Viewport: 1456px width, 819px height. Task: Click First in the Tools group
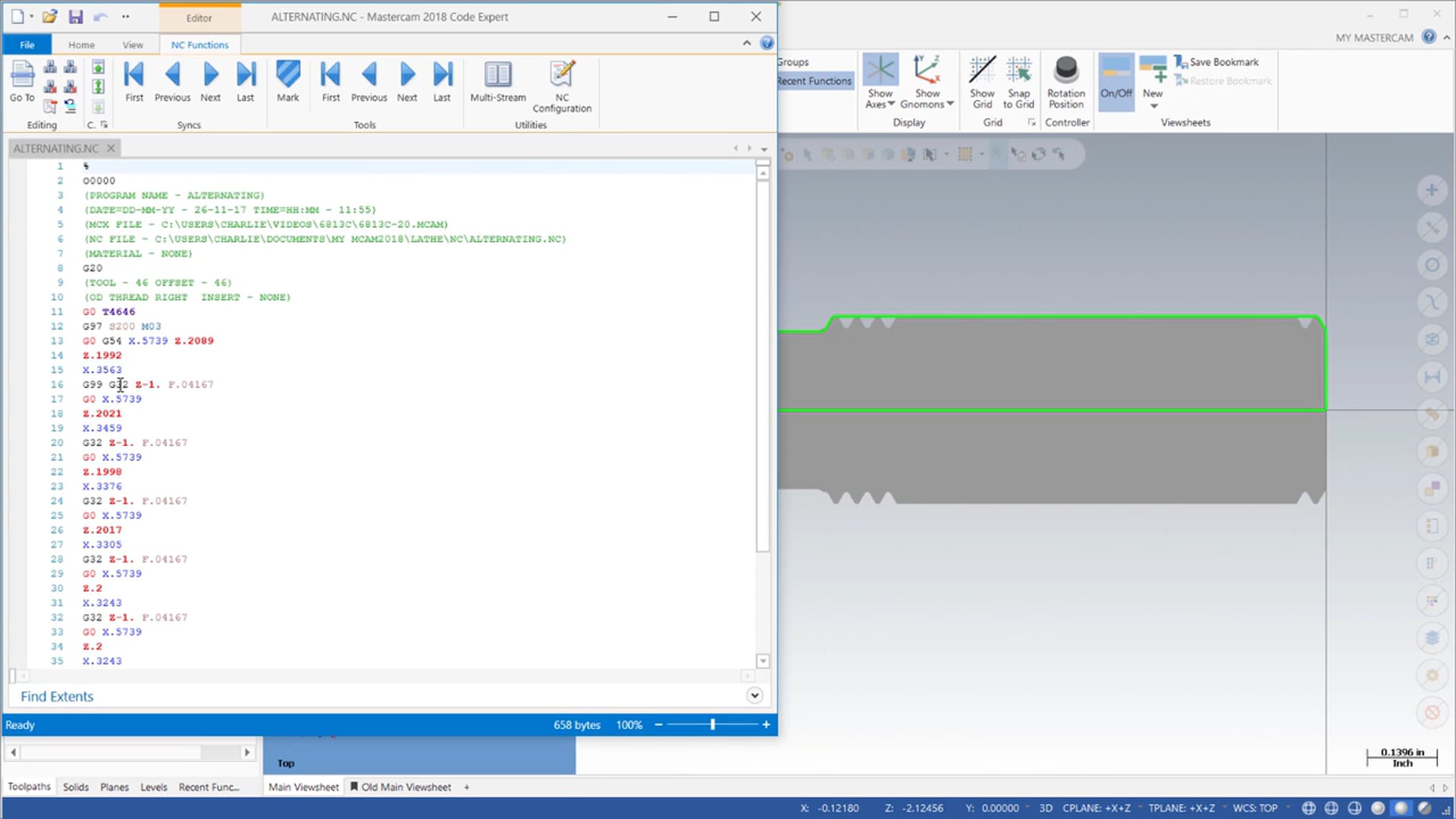331,80
